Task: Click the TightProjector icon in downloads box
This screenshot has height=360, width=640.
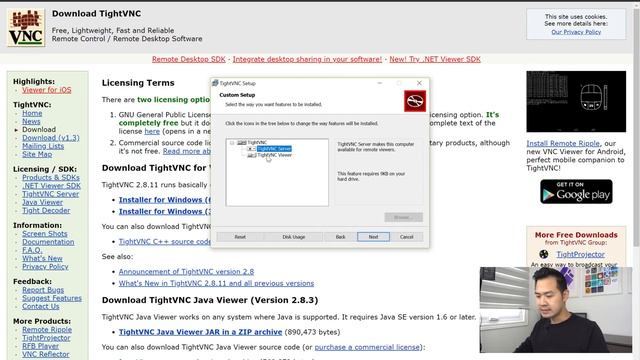Action: 544,254
